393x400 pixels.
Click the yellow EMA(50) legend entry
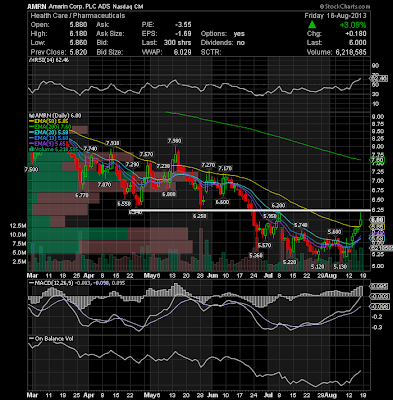[48, 121]
